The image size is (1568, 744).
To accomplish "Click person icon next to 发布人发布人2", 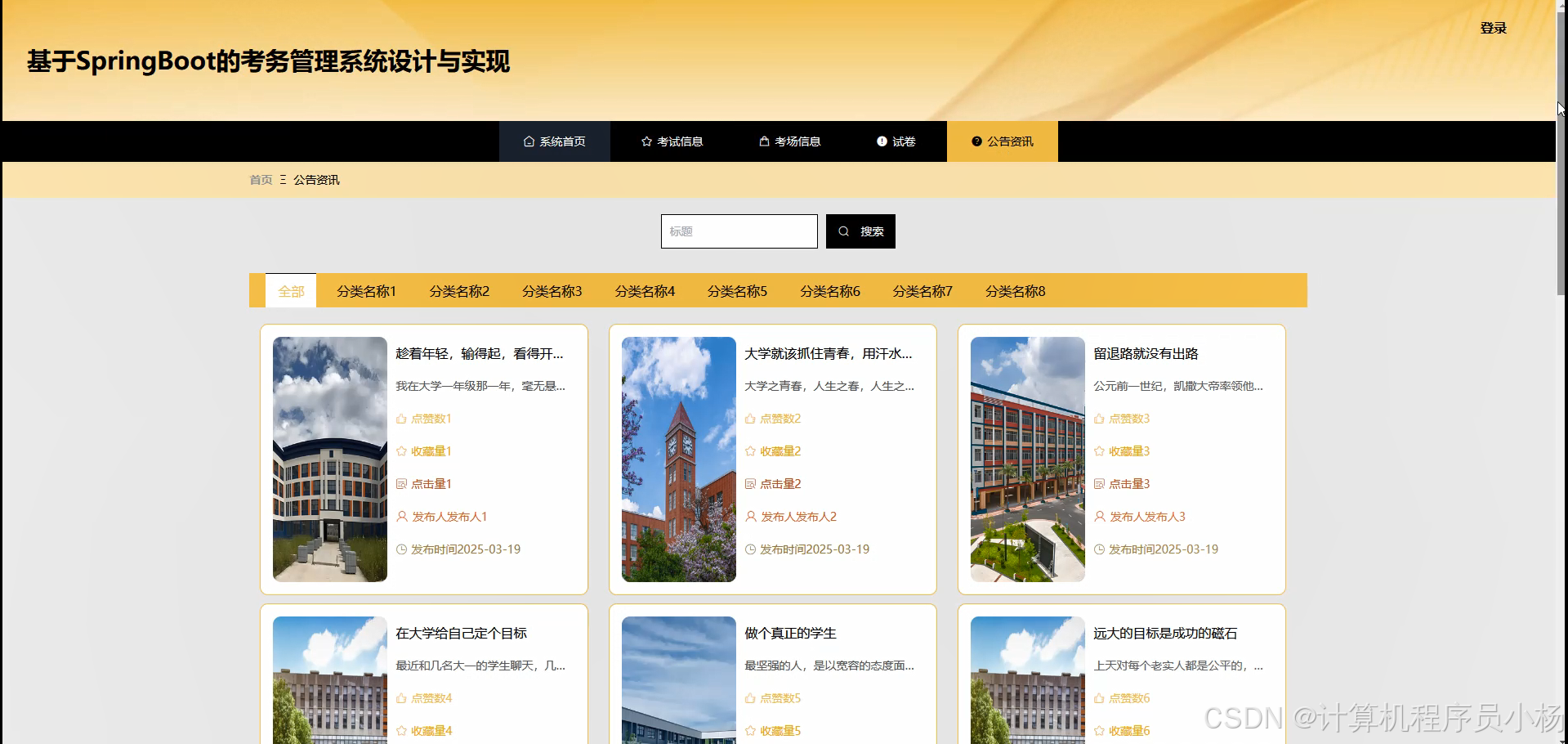I will tap(750, 517).
